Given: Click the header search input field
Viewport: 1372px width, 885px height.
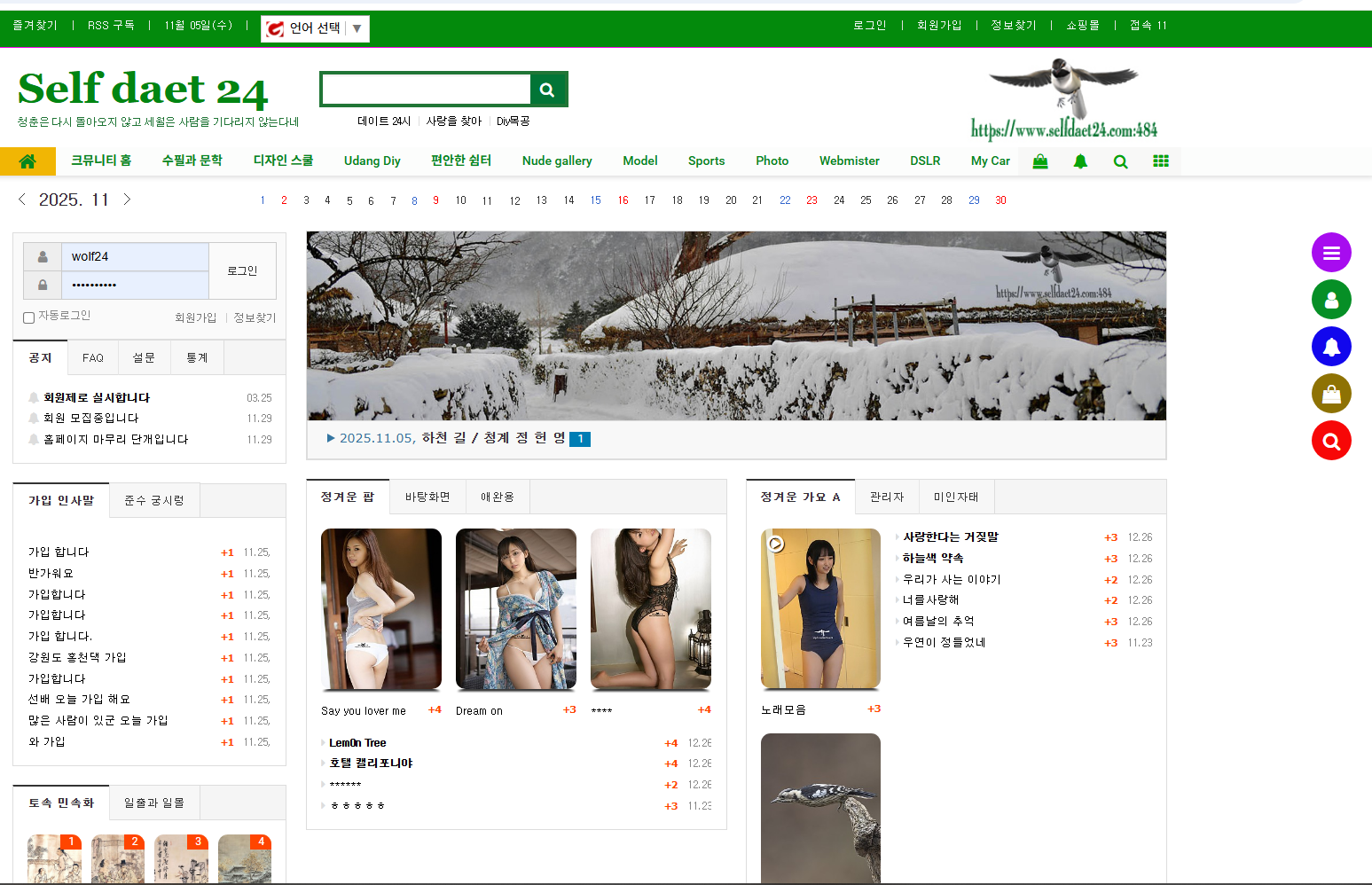Looking at the screenshot, I should tap(426, 90).
